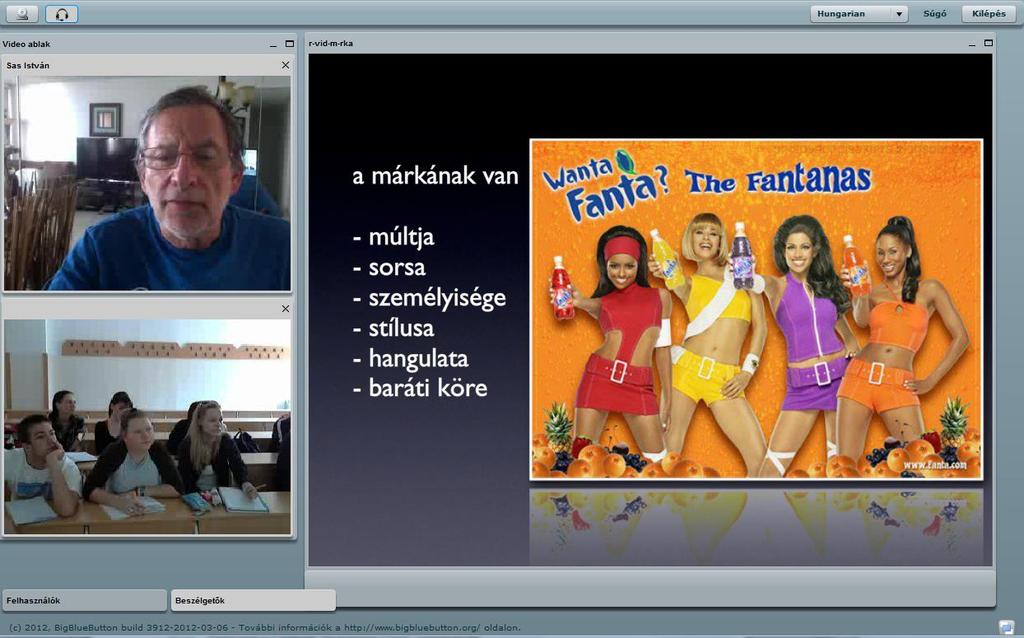Click the Kilépés logout button
1024x638 pixels.
coord(989,14)
